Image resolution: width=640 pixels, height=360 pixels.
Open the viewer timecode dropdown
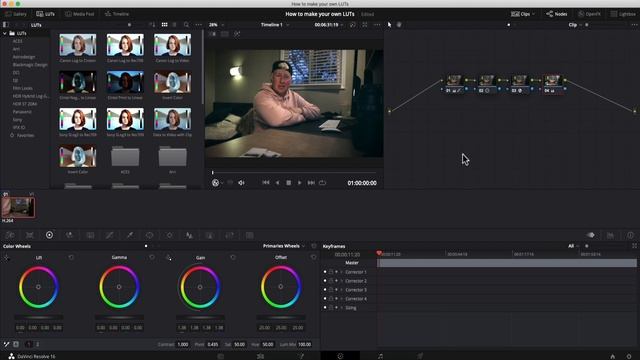tap(329, 24)
